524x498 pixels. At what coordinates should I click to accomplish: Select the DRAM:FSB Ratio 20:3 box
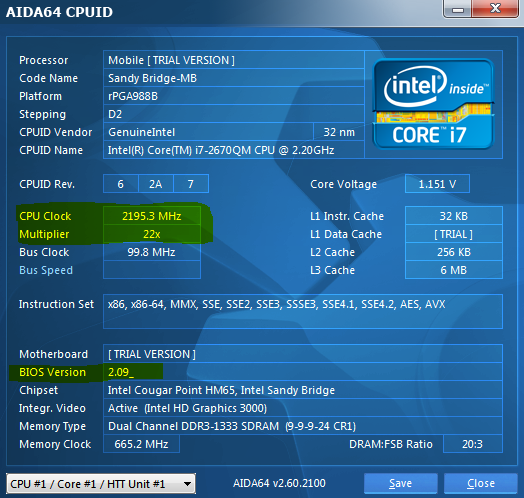473,444
